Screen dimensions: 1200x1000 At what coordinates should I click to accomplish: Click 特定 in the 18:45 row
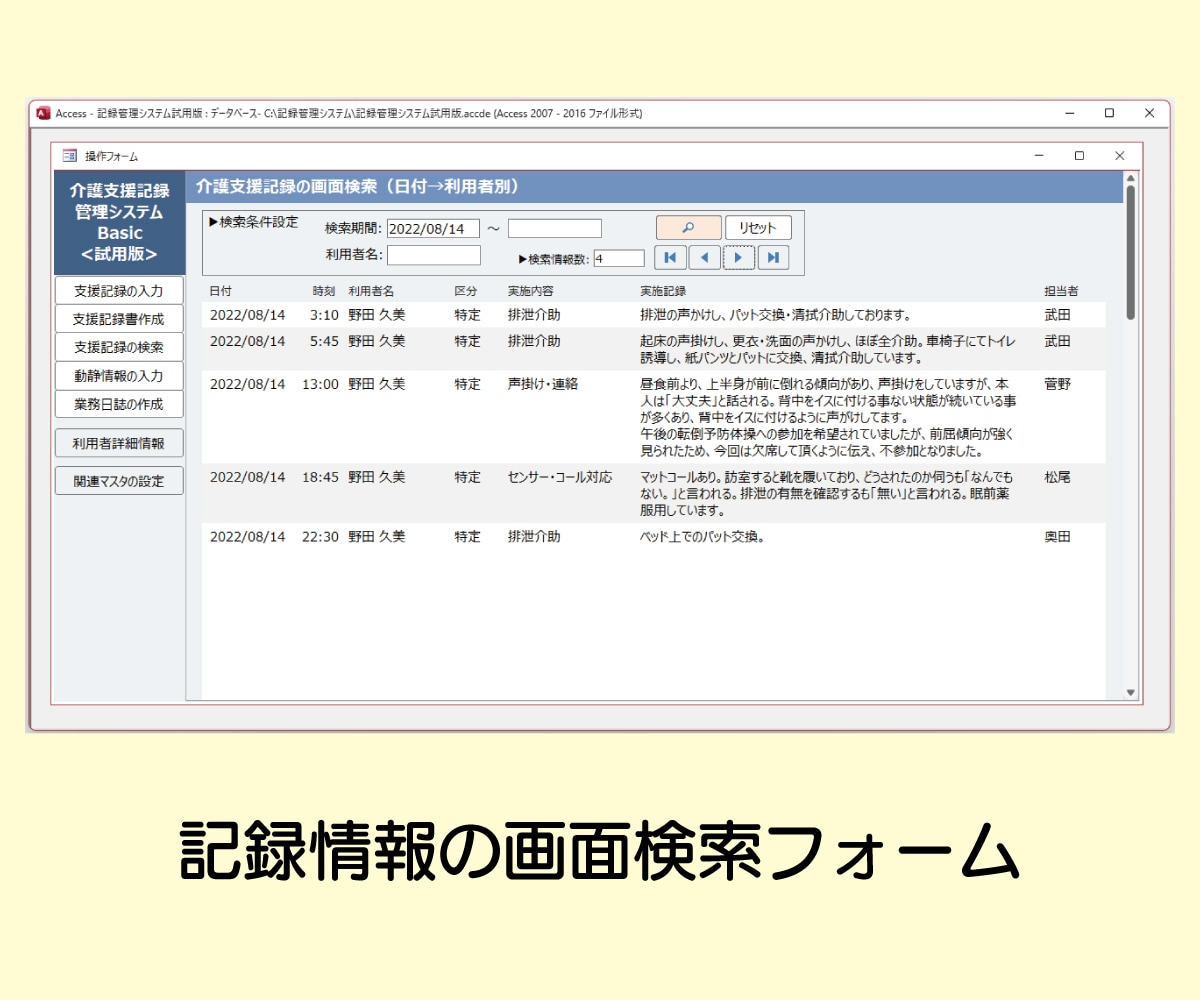click(467, 477)
